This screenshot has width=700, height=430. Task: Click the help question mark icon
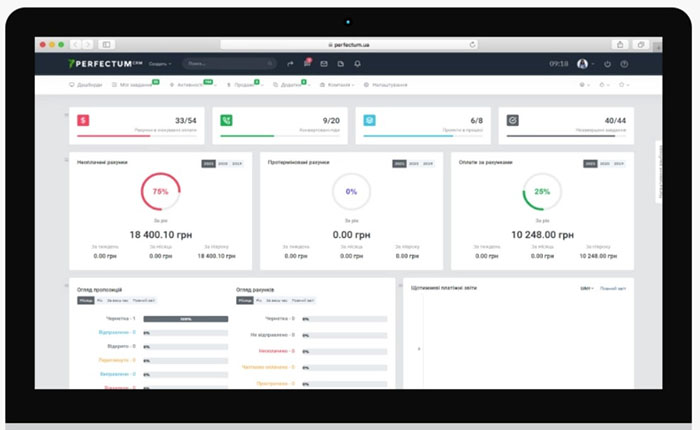[624, 64]
